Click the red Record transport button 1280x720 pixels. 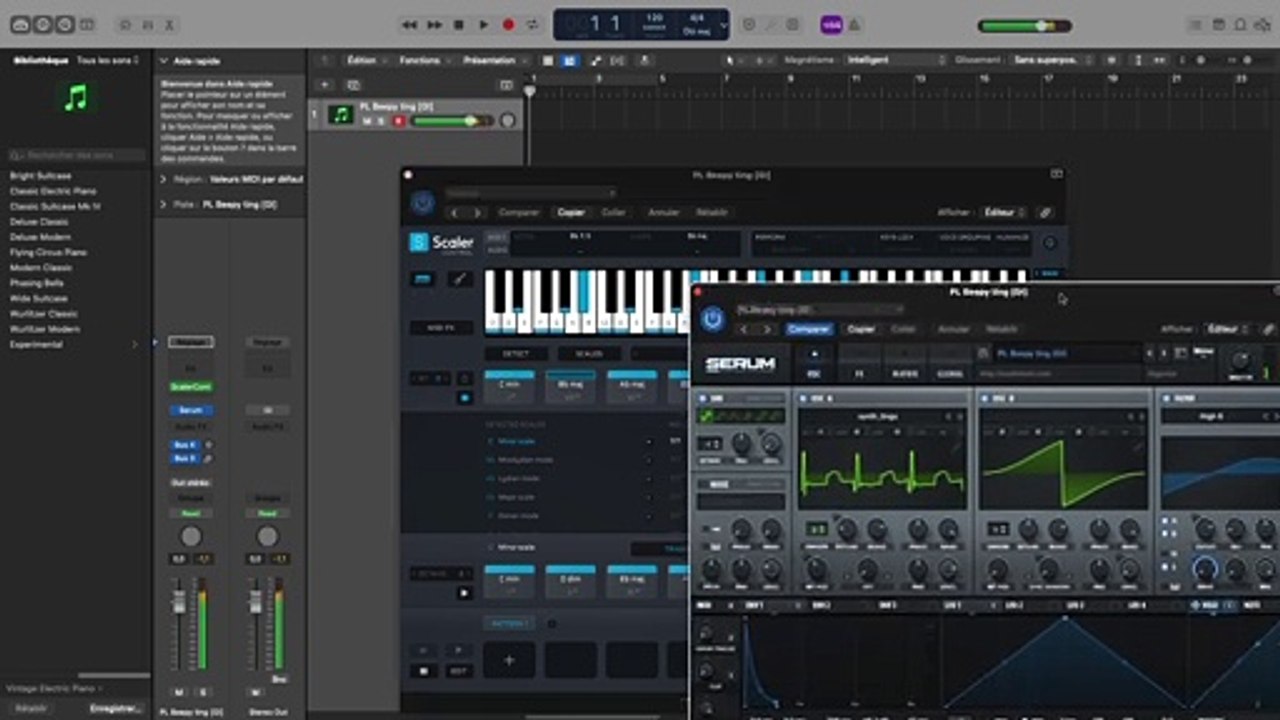(x=508, y=25)
